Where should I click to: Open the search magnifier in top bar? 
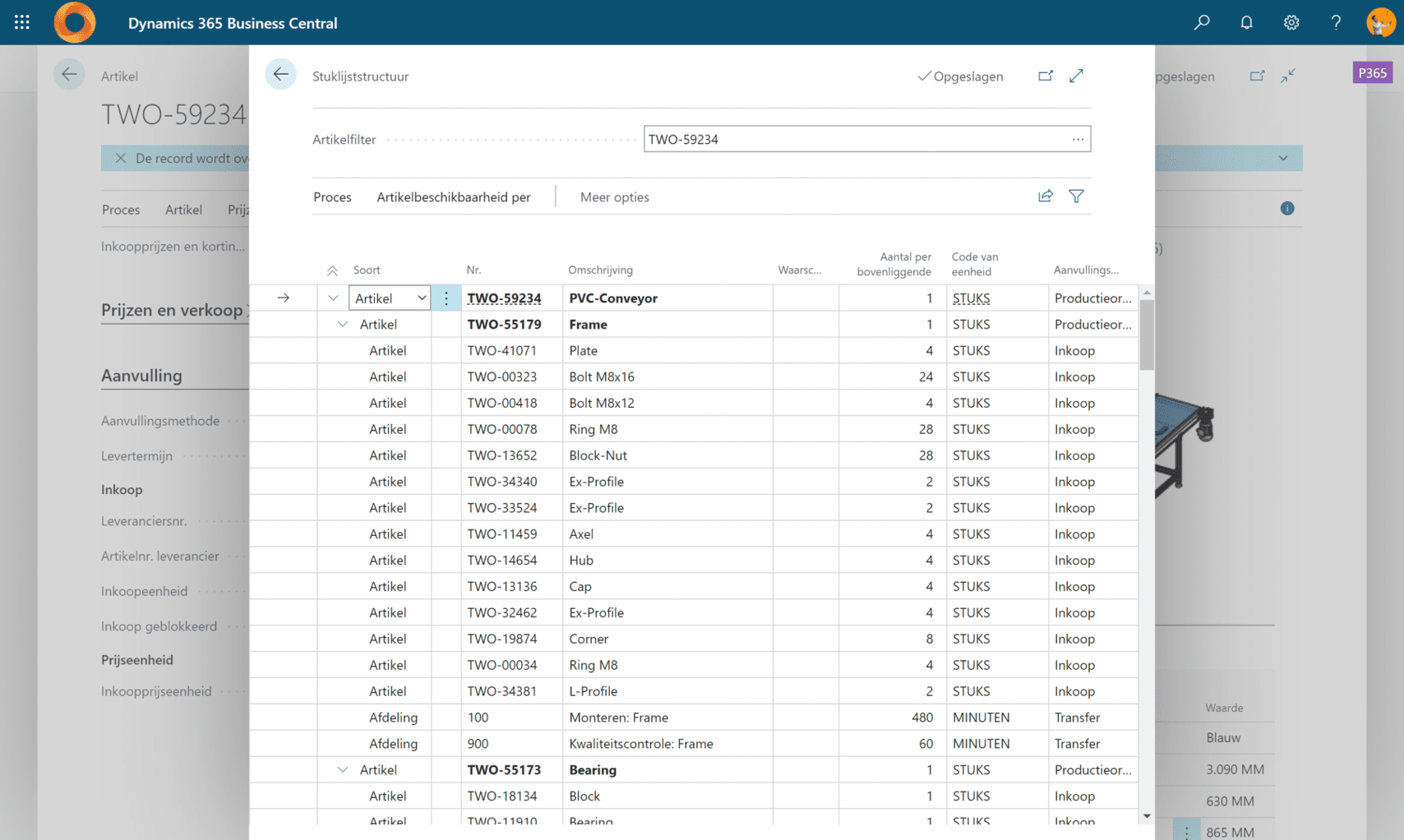click(1202, 22)
